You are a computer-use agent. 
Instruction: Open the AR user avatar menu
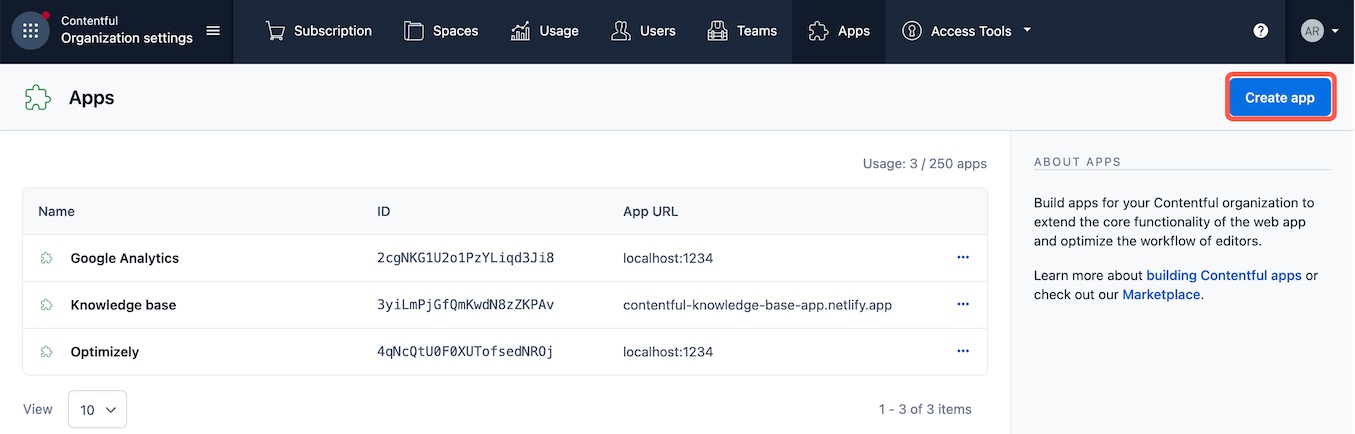click(x=1319, y=31)
